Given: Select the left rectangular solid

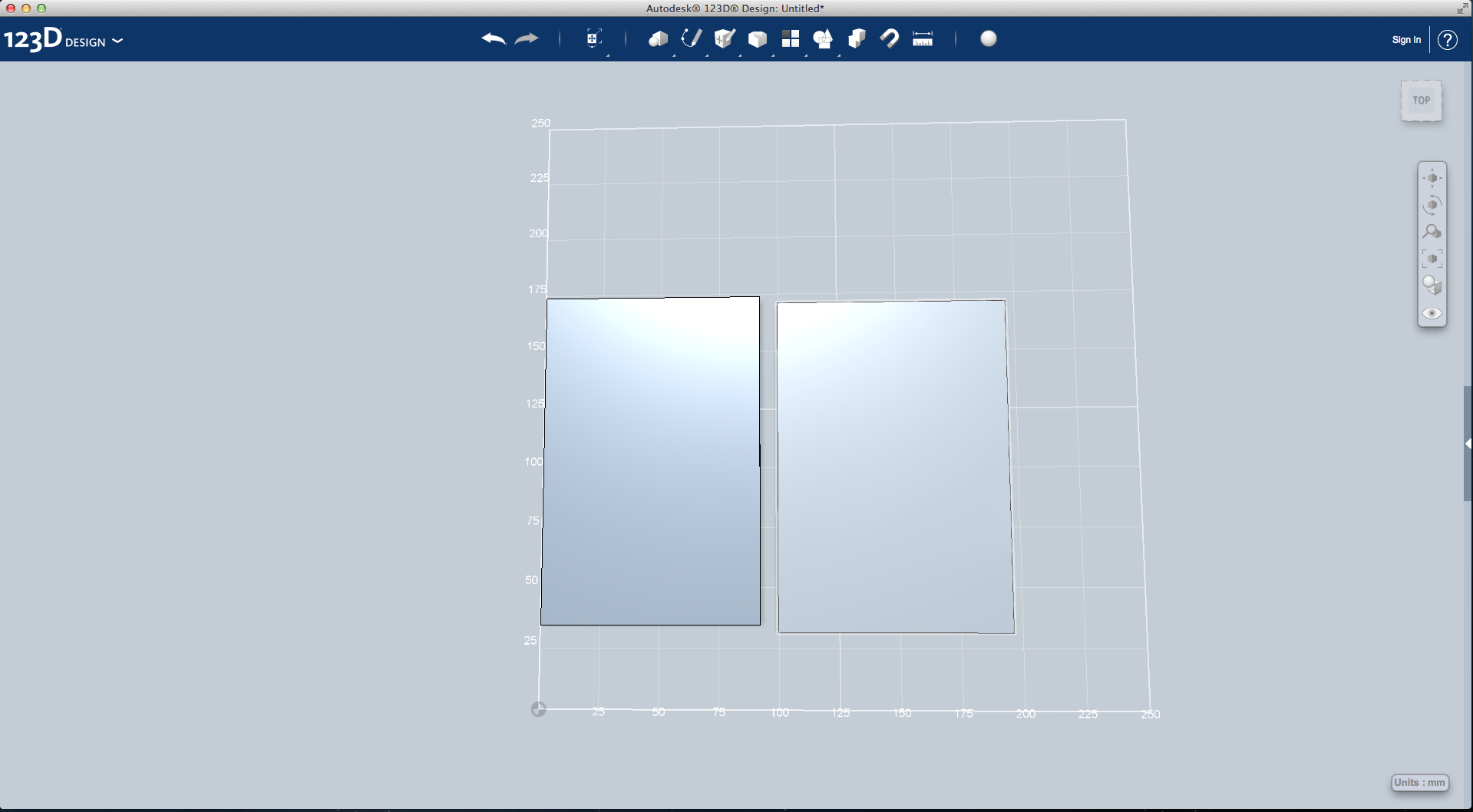Looking at the screenshot, I should pyautogui.click(x=651, y=460).
